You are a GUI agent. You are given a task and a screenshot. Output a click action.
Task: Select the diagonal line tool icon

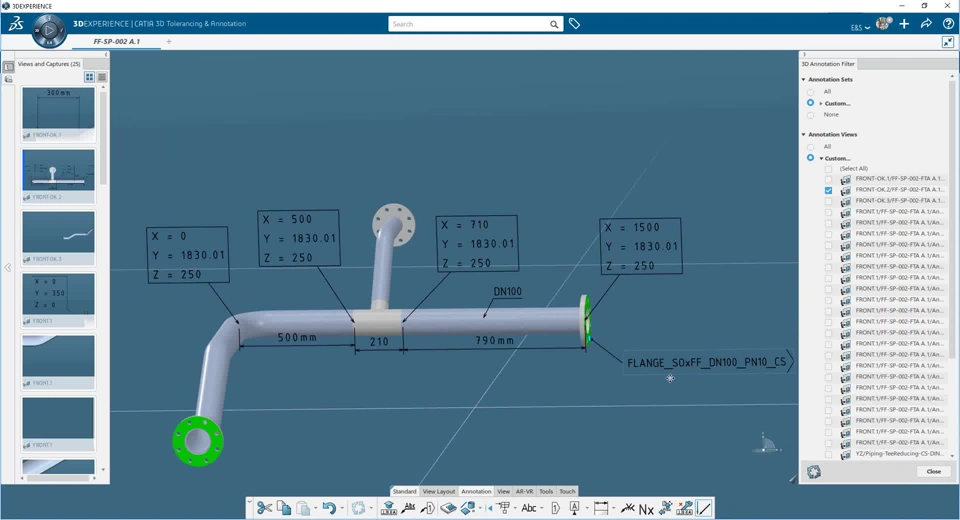(704, 508)
